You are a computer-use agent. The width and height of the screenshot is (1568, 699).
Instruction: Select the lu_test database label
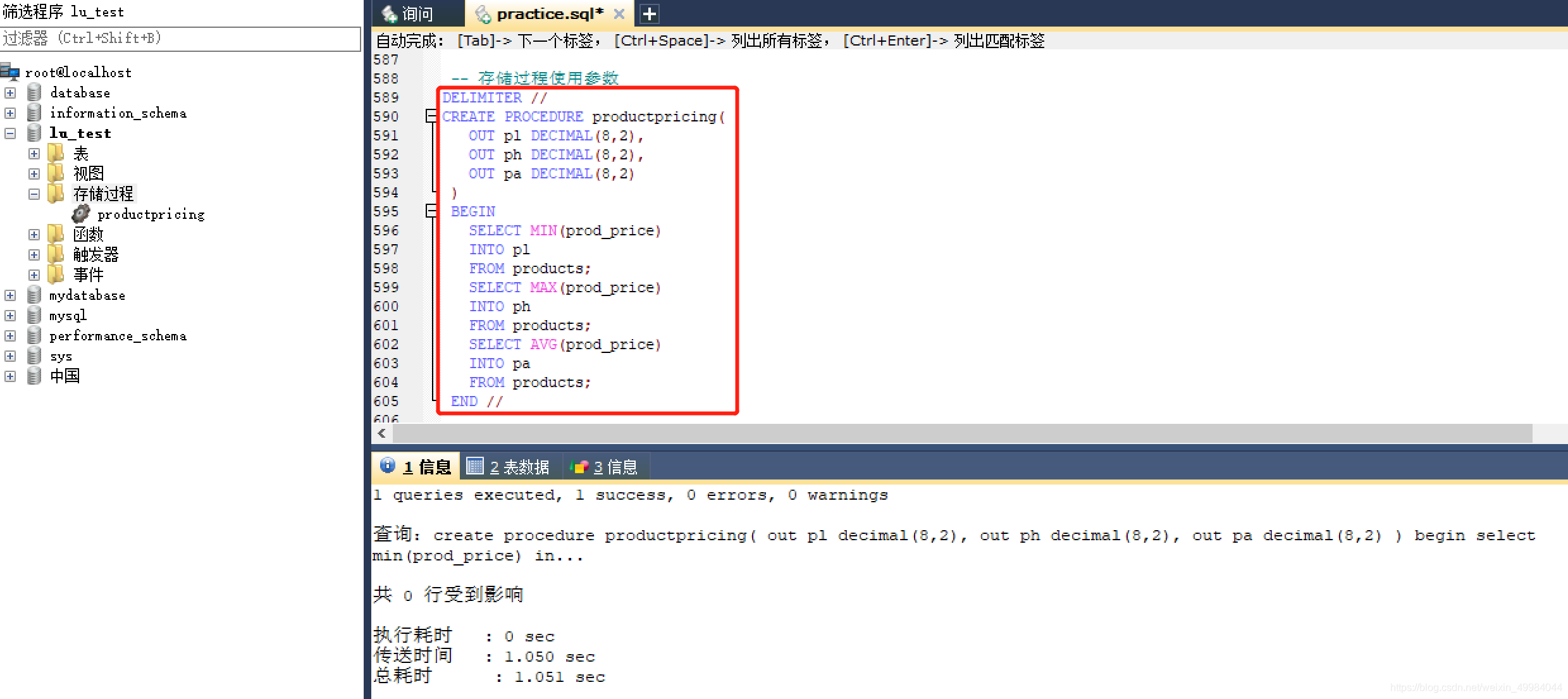(x=80, y=133)
